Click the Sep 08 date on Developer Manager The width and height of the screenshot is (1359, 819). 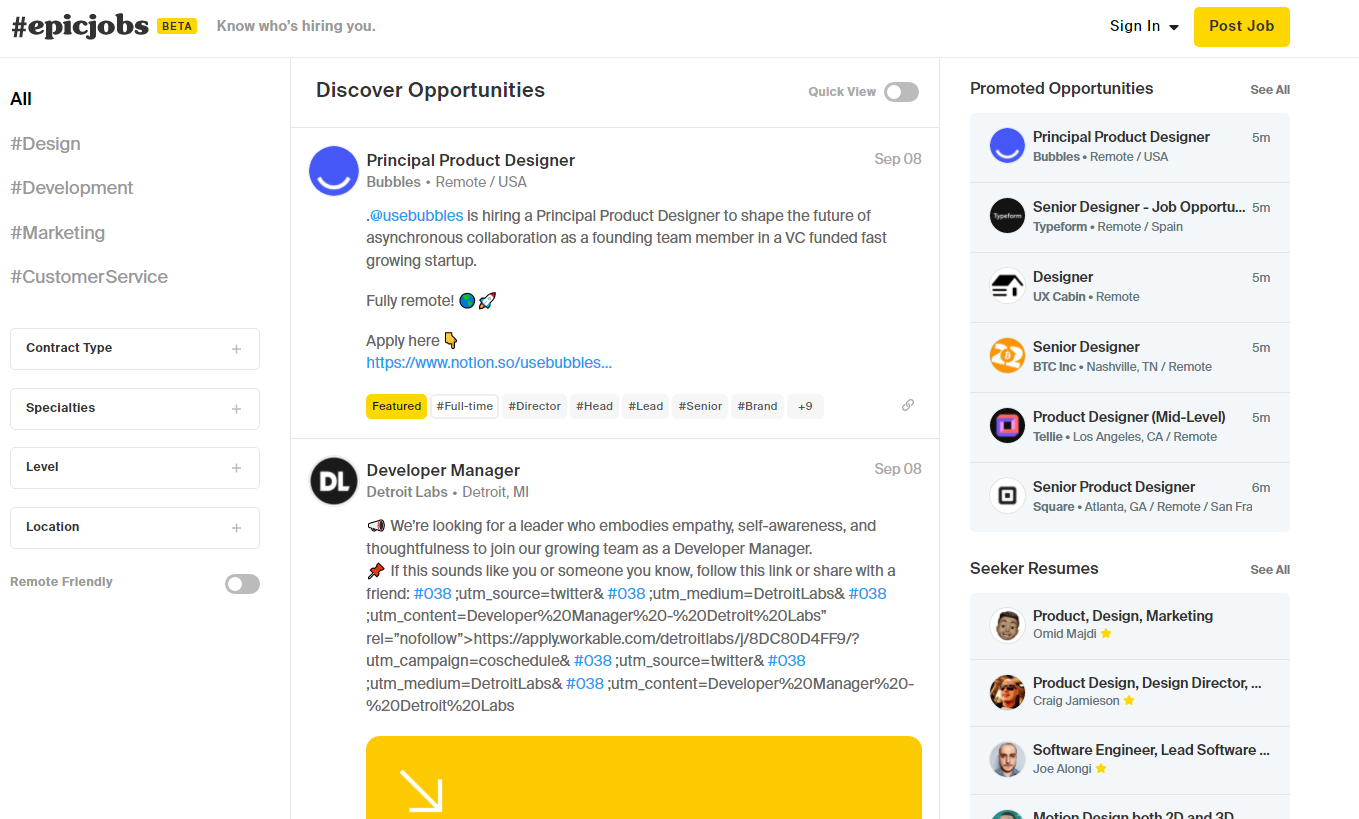pyautogui.click(x=898, y=469)
